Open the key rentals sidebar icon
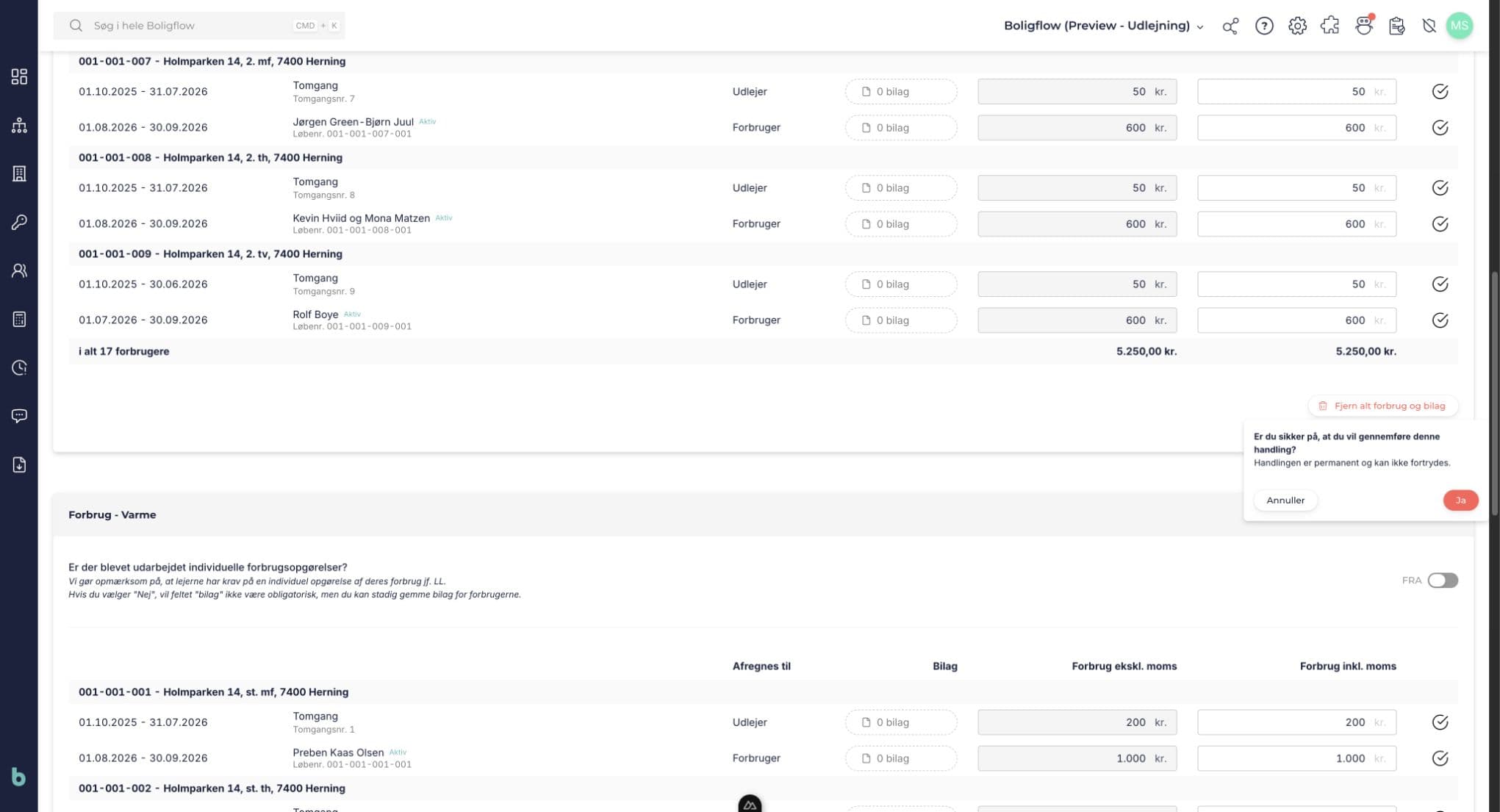The height and width of the screenshot is (812, 1500). [x=19, y=222]
